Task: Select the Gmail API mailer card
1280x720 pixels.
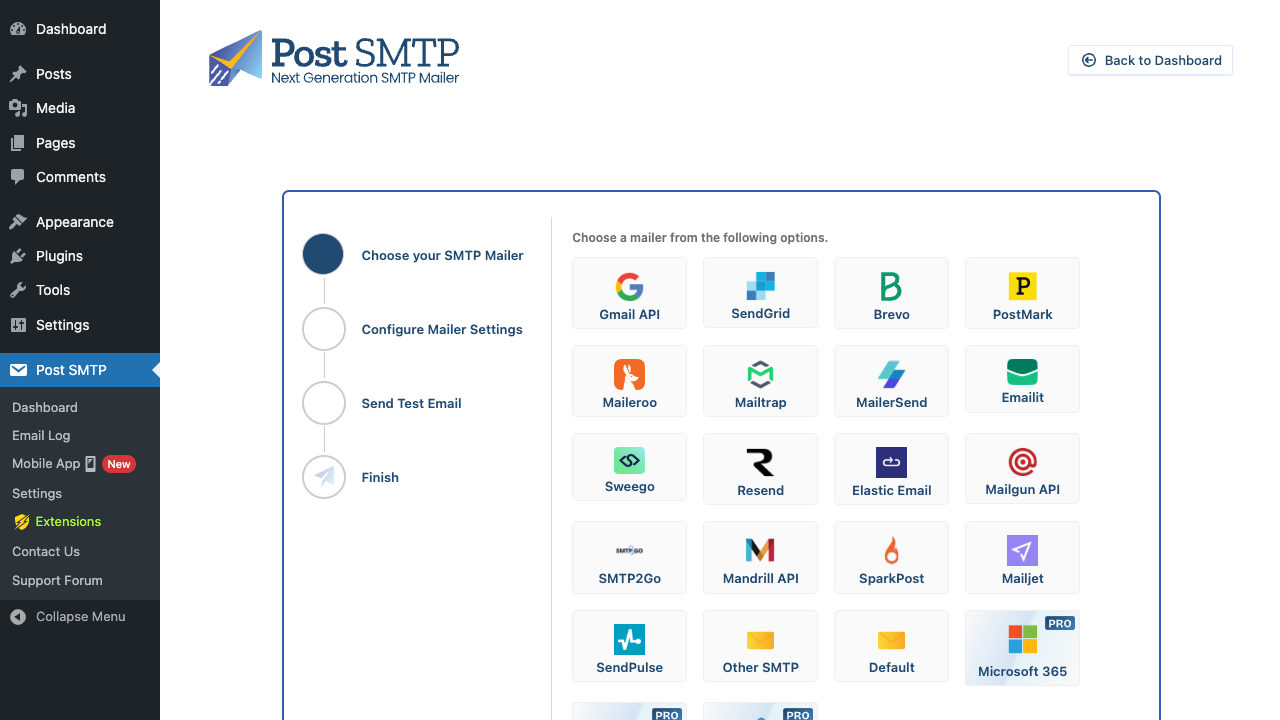Action: 629,293
